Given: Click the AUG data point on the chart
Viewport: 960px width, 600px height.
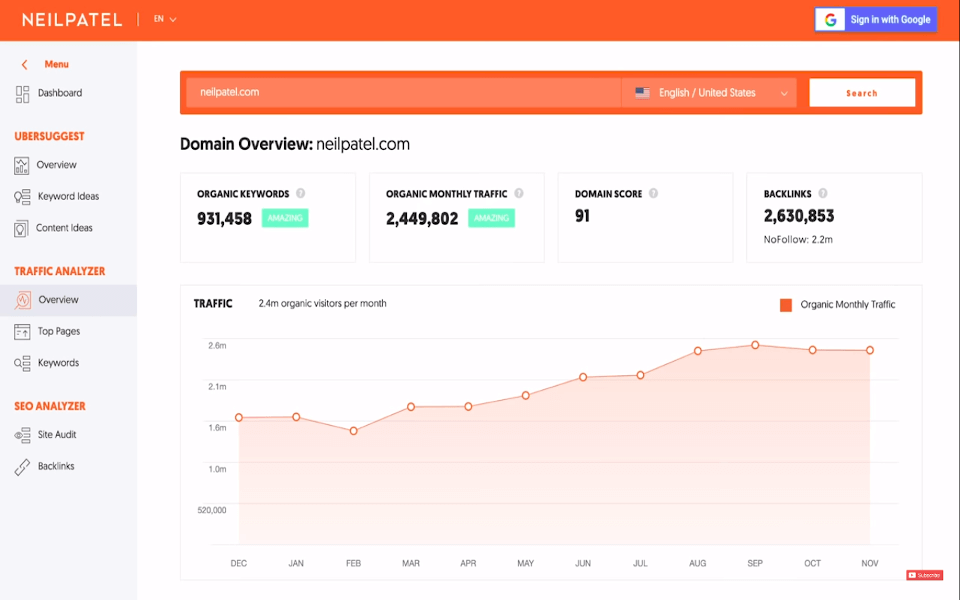Looking at the screenshot, I should pos(697,351).
